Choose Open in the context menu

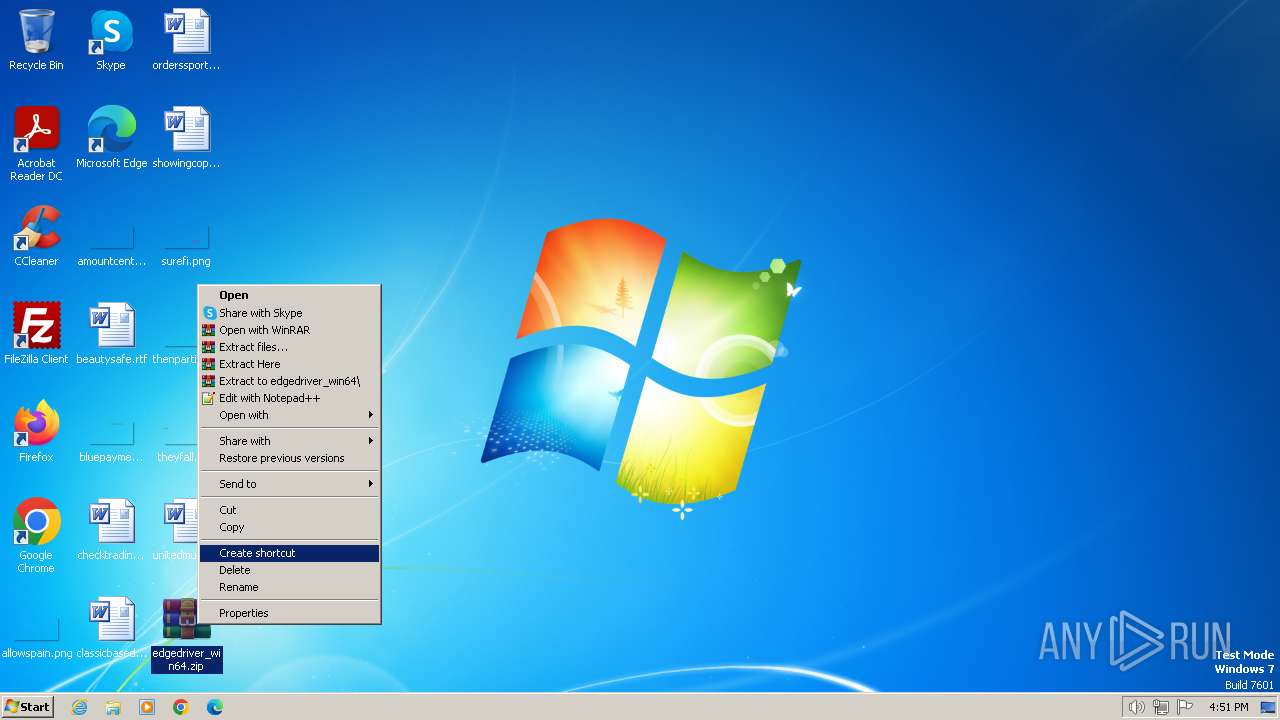click(x=289, y=295)
